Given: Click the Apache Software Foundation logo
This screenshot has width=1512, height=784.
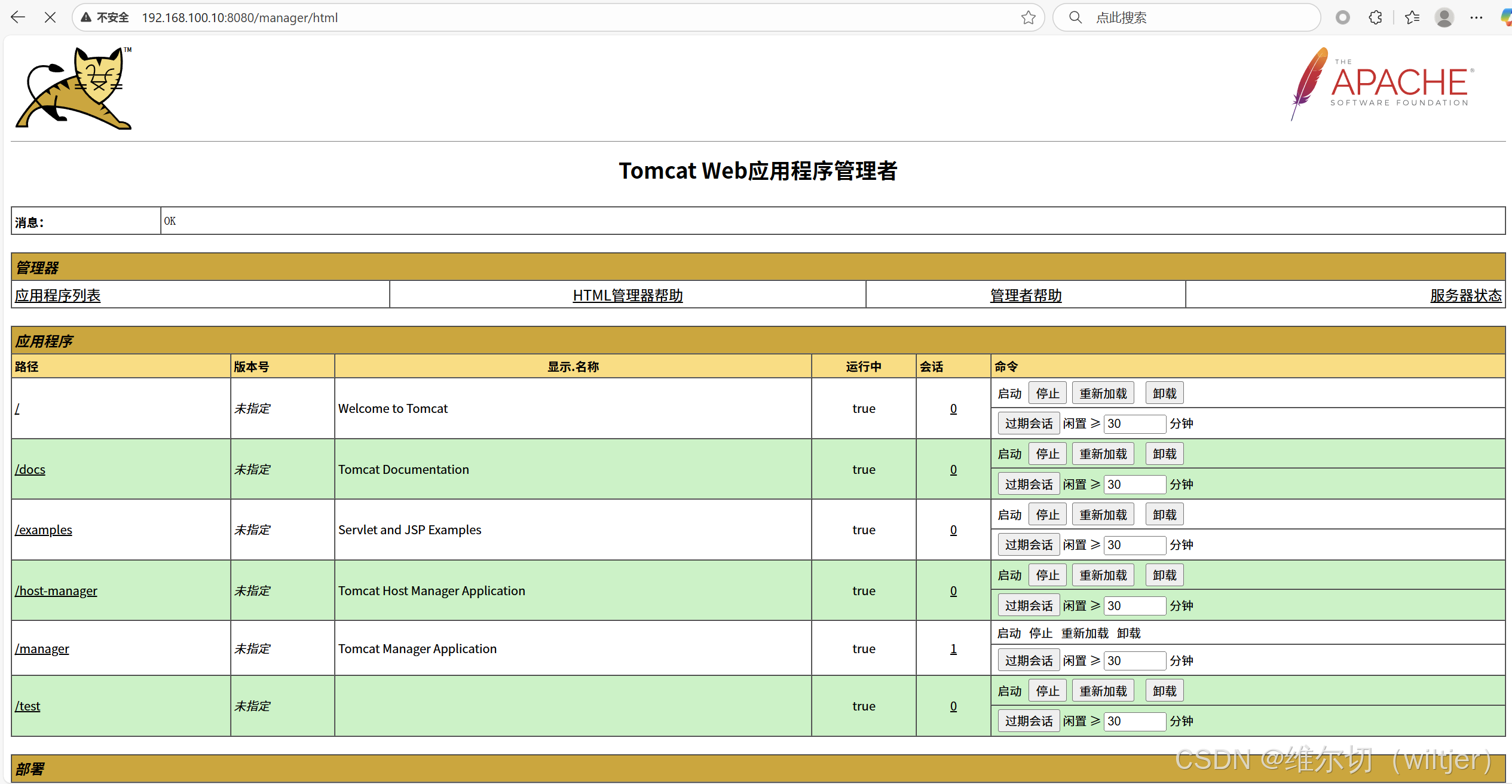Looking at the screenshot, I should tap(1382, 84).
